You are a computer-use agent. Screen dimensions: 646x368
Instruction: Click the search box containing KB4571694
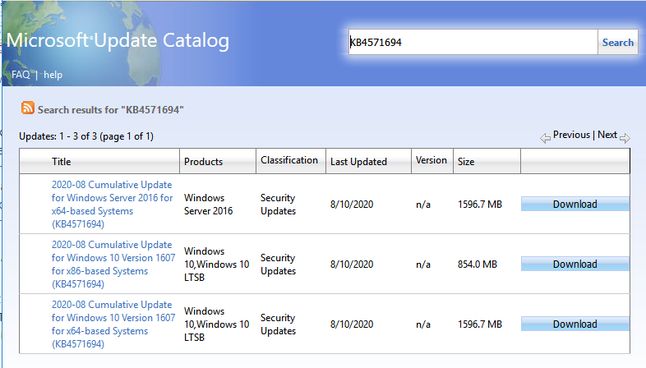473,42
